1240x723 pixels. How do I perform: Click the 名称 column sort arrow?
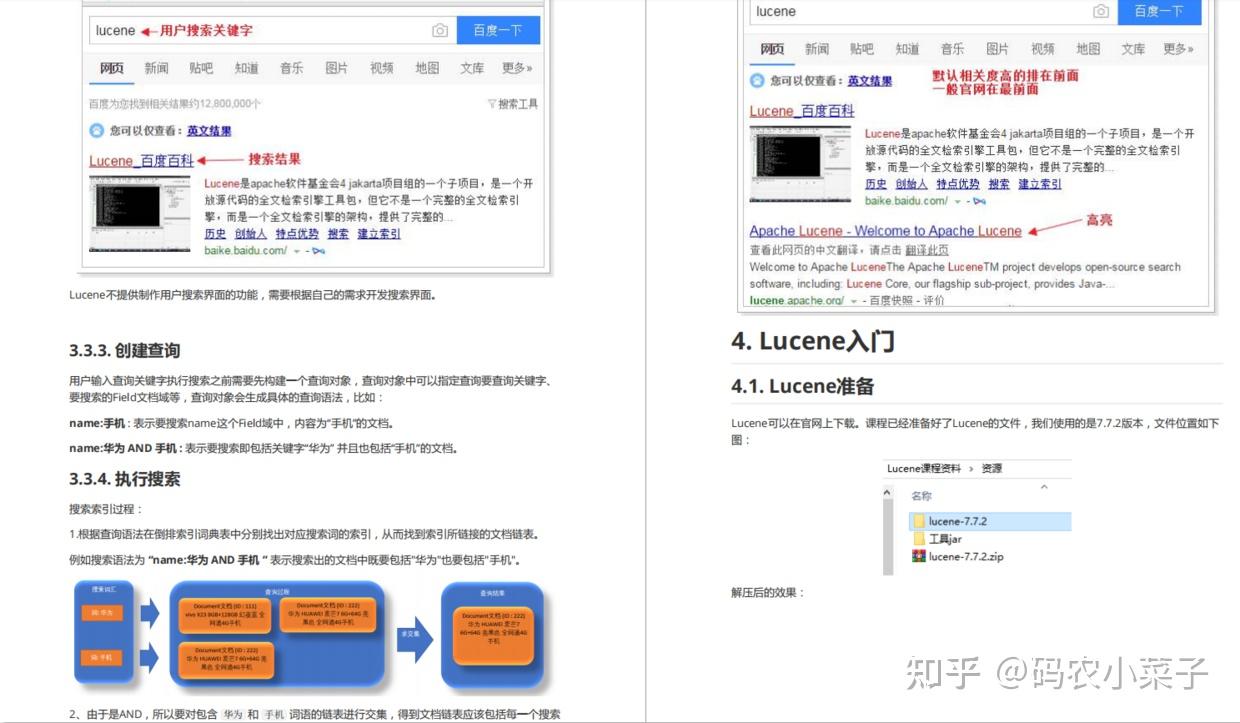1044,487
